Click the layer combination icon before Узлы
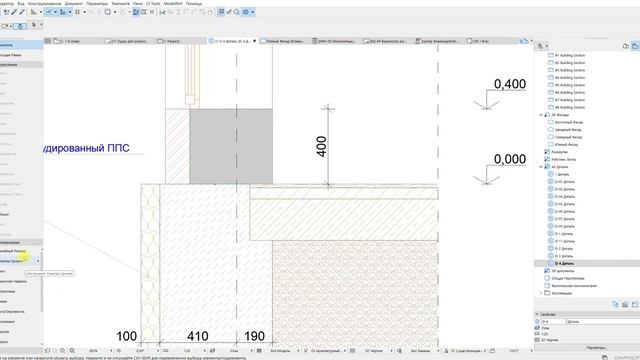 [213, 351]
